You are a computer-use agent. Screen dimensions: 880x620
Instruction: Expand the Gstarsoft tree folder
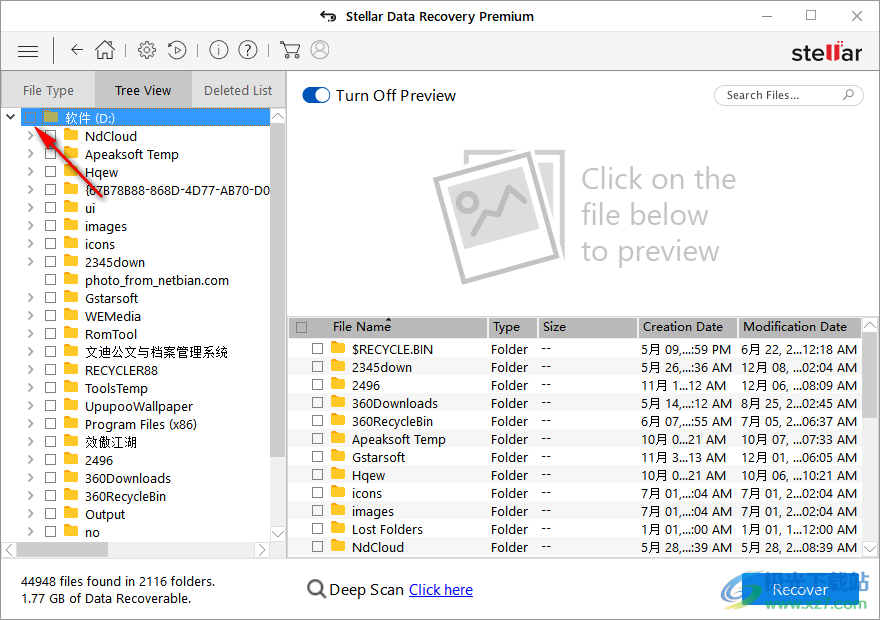[x=30, y=297]
